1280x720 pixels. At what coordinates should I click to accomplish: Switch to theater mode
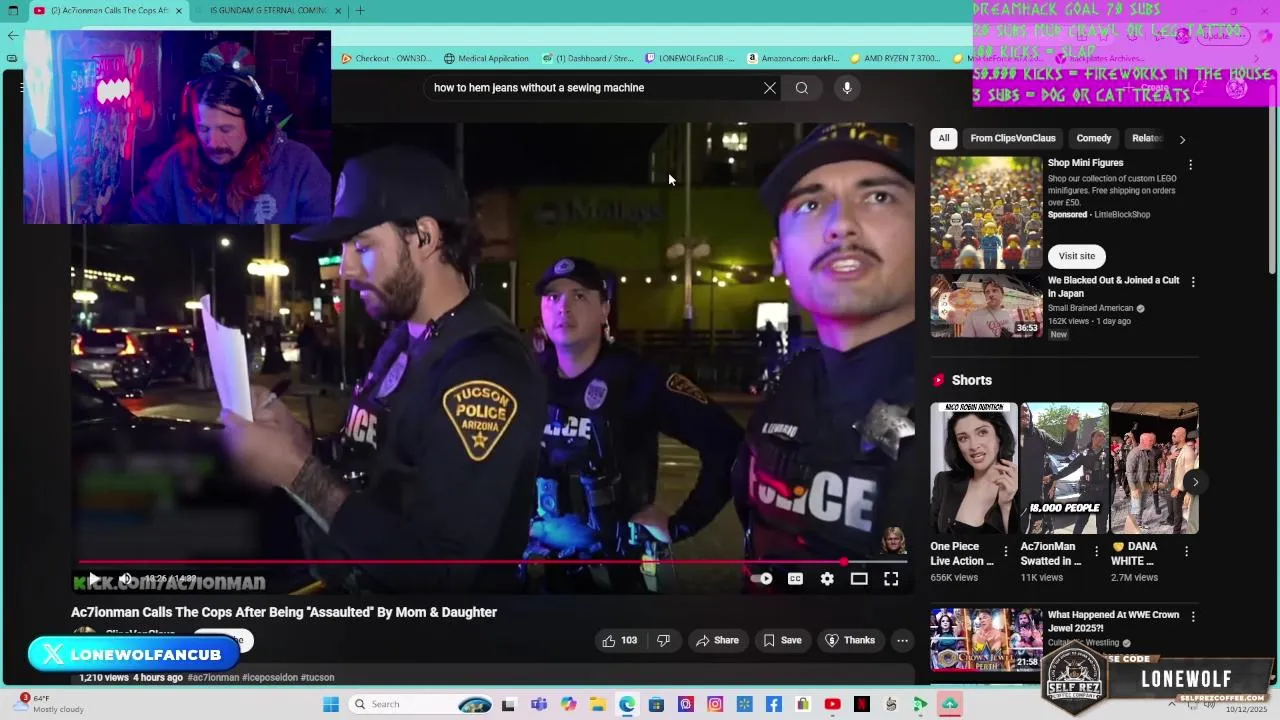tap(859, 579)
